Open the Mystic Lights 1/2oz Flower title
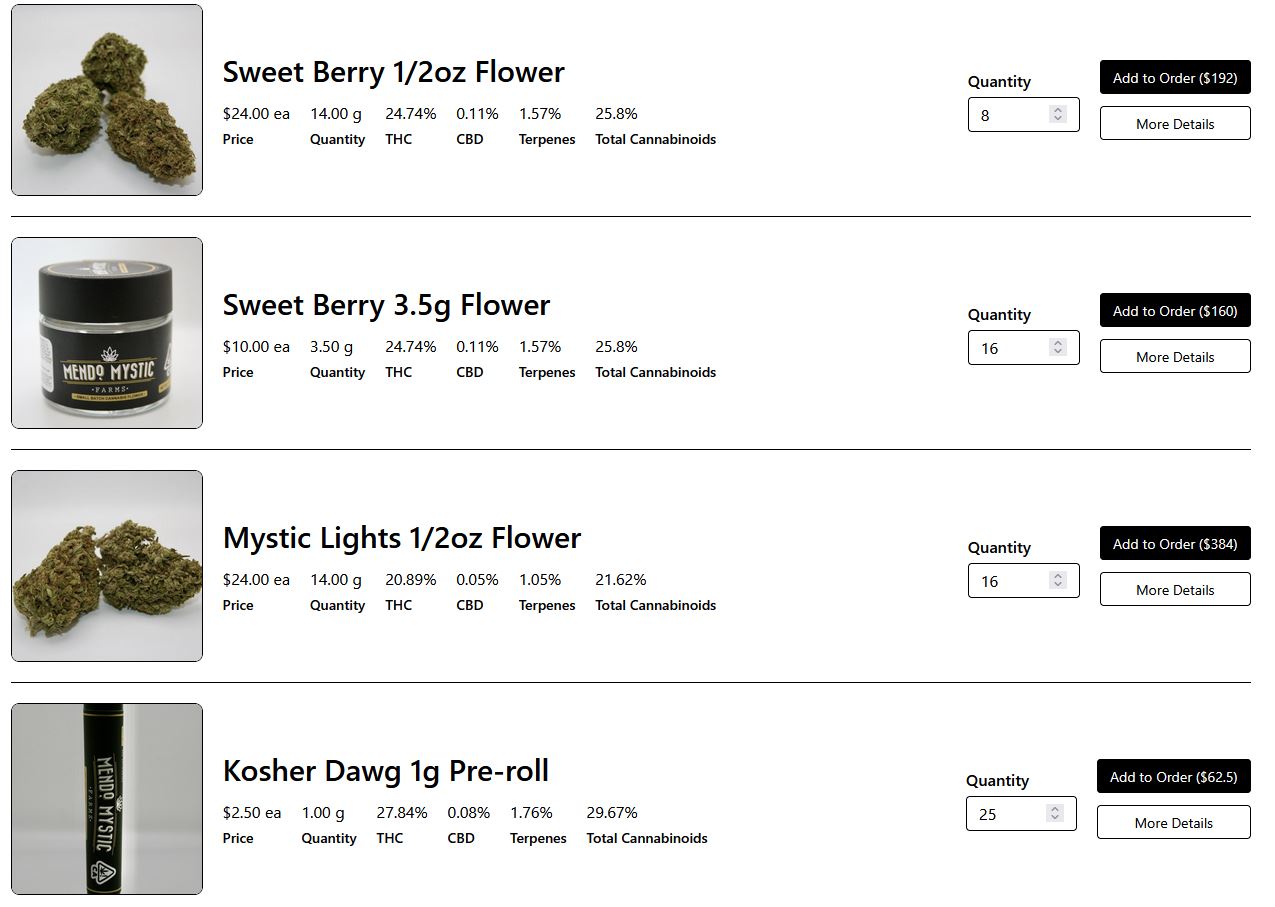This screenshot has width=1275, height=907. [x=401, y=538]
